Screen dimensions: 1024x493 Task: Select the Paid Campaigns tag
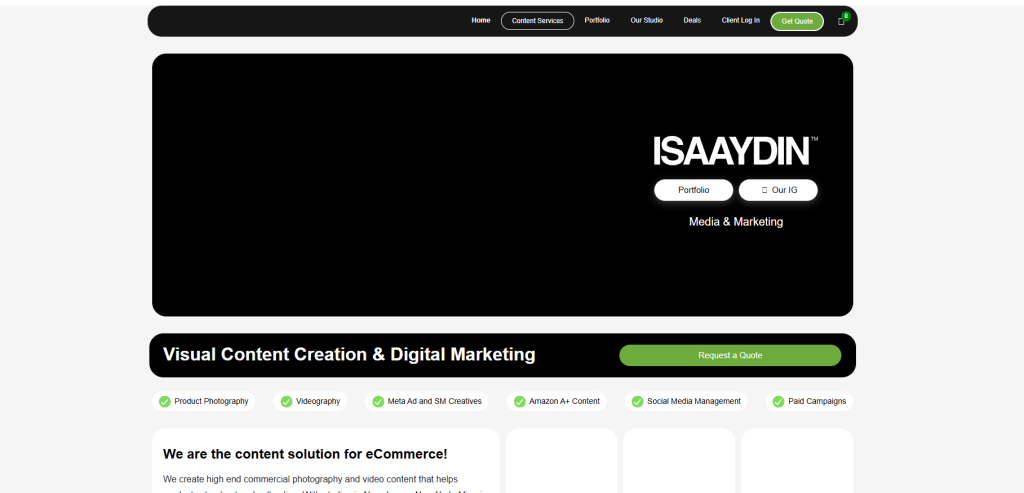pyautogui.click(x=809, y=402)
